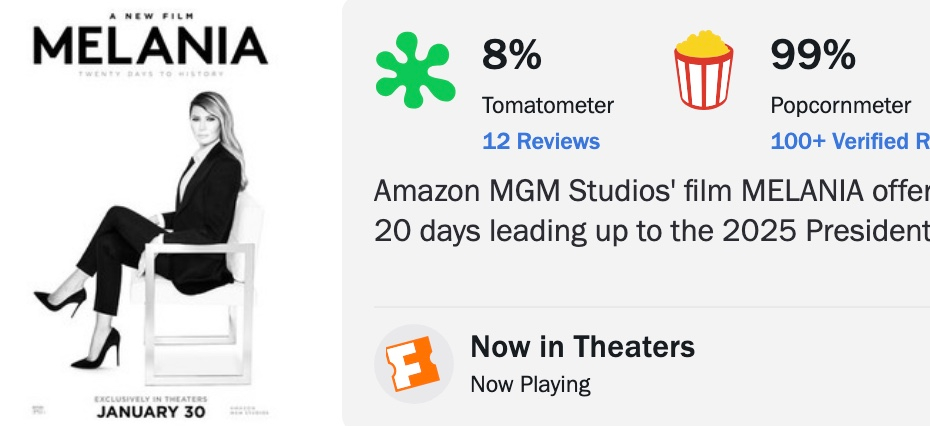Click the Twenty Days to History tagline
This screenshot has width=930, height=426.
pos(150,74)
